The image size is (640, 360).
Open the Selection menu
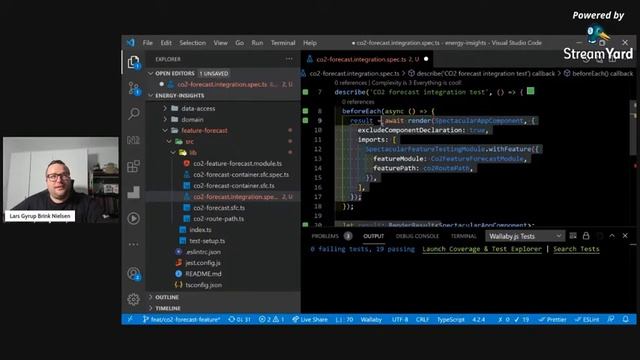tap(193, 42)
